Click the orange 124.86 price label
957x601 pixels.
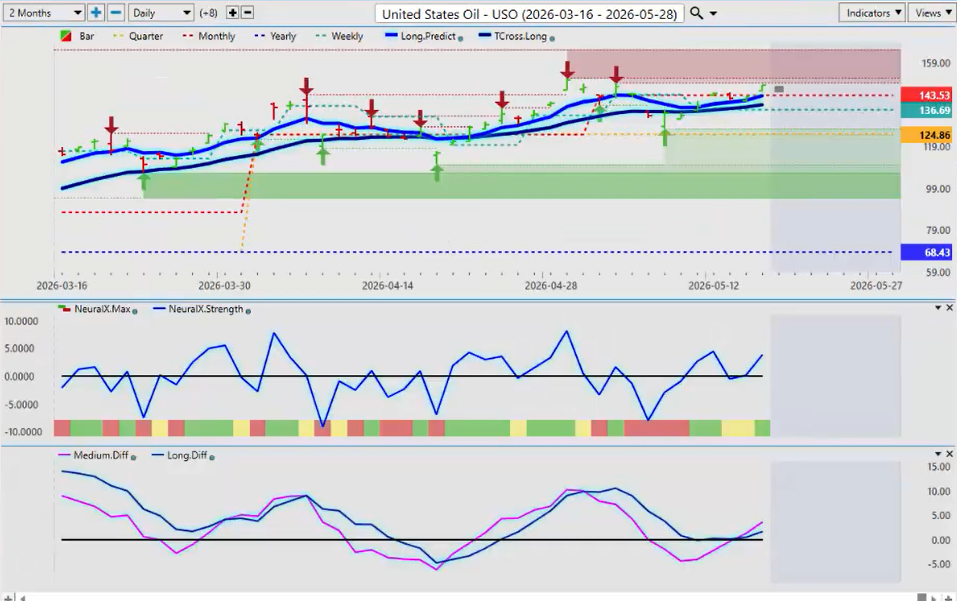(926, 135)
